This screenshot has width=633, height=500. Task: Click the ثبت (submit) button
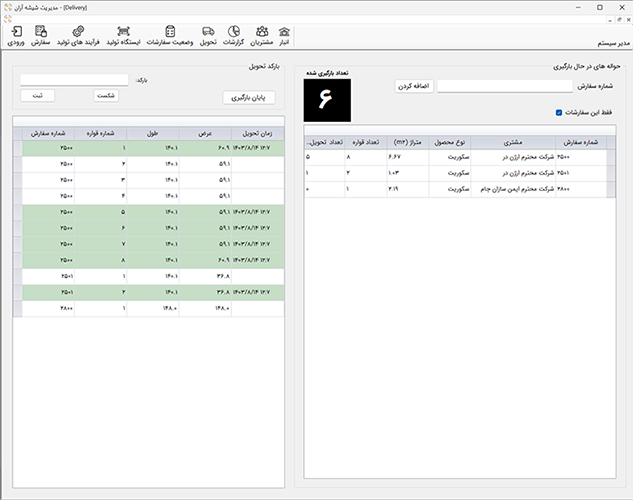click(x=38, y=95)
